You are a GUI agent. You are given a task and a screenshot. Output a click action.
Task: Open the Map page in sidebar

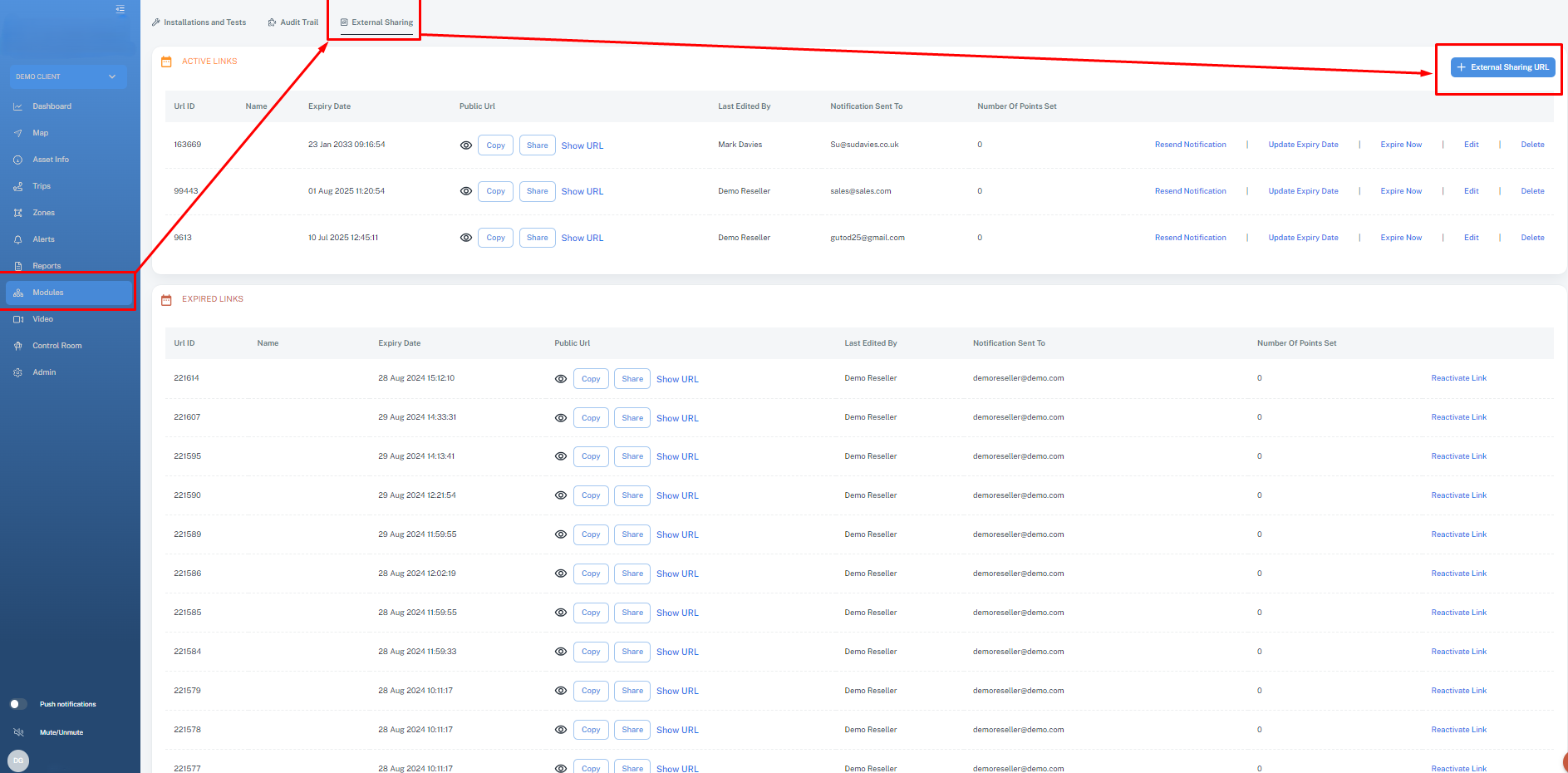[x=40, y=133]
